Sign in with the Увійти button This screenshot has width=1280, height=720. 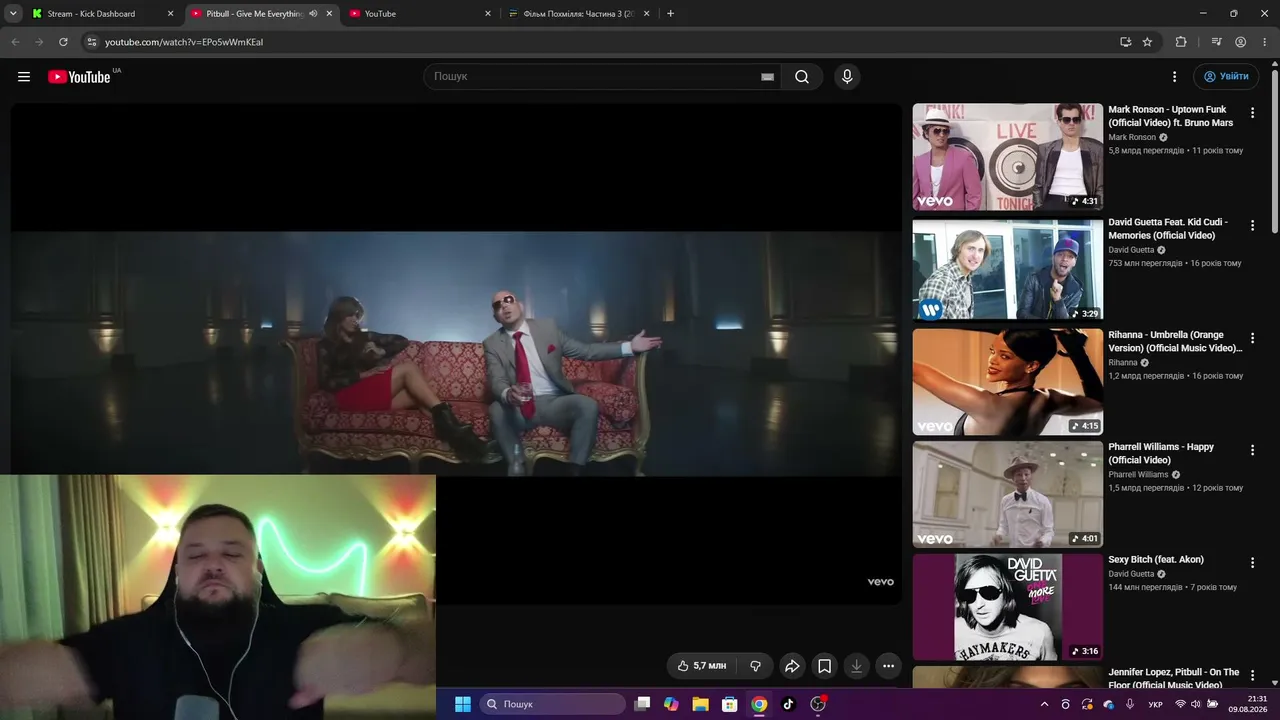[1226, 77]
